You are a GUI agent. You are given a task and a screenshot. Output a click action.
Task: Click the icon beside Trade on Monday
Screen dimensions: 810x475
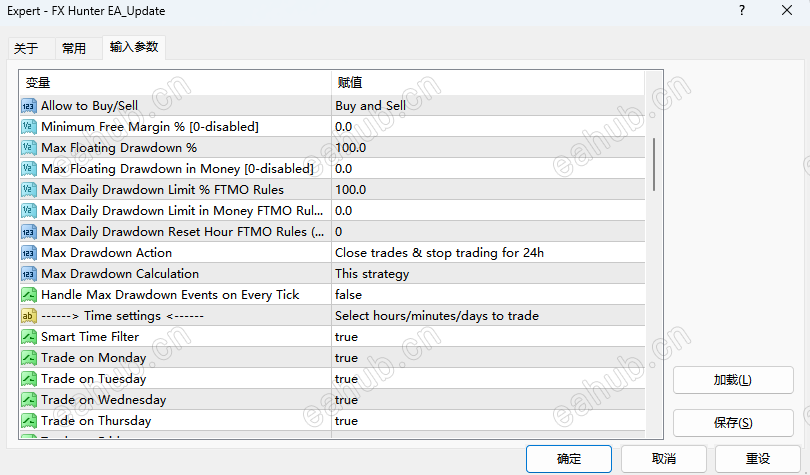[28, 358]
